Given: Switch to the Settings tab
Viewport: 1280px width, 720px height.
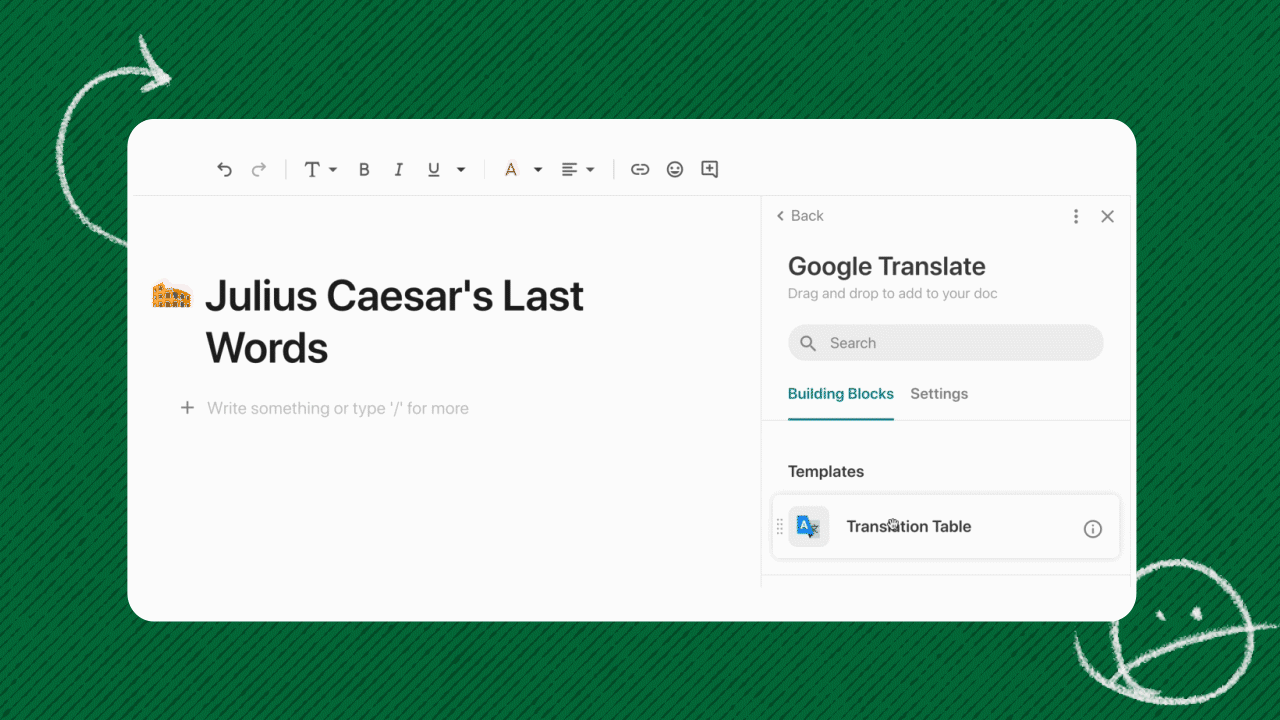Looking at the screenshot, I should pos(939,394).
